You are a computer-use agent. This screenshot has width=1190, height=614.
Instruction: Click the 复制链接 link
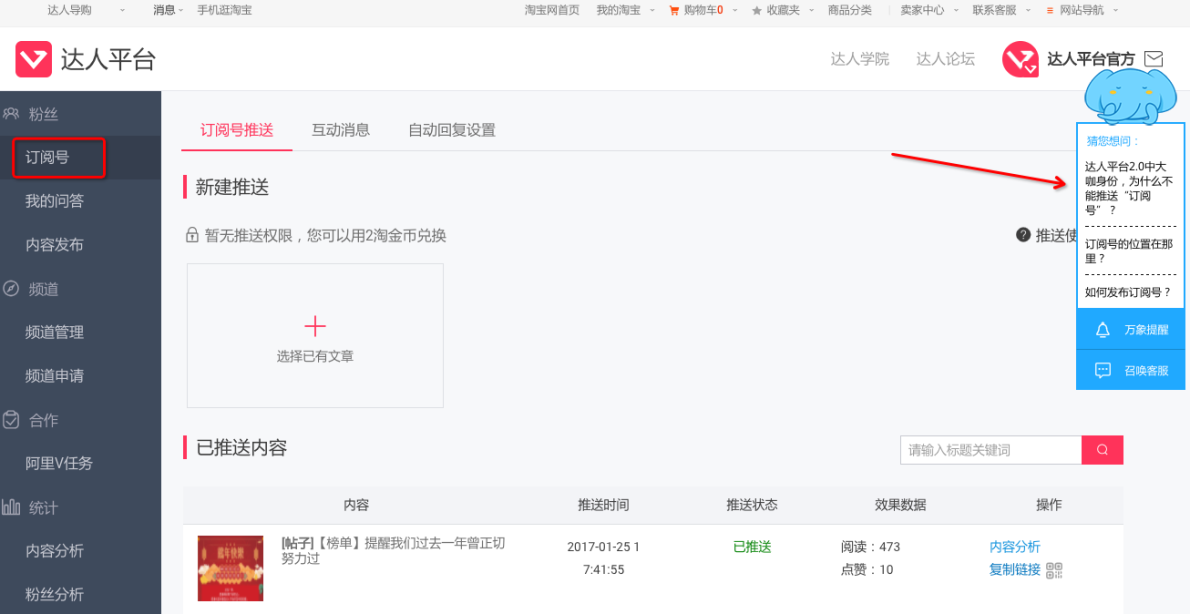click(1015, 570)
